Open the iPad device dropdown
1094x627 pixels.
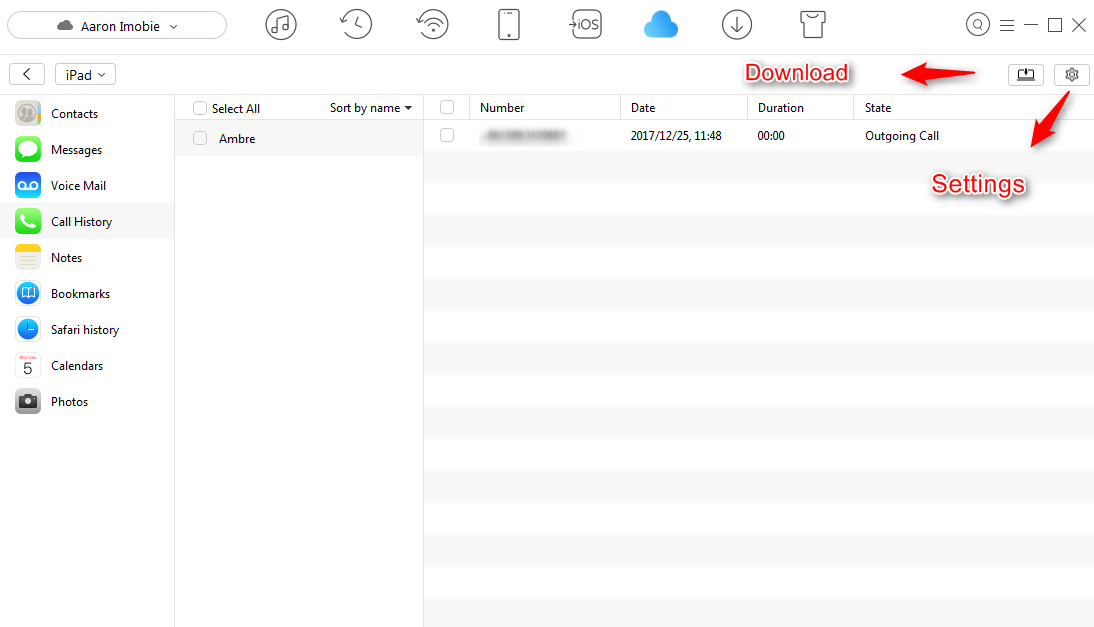pos(85,73)
